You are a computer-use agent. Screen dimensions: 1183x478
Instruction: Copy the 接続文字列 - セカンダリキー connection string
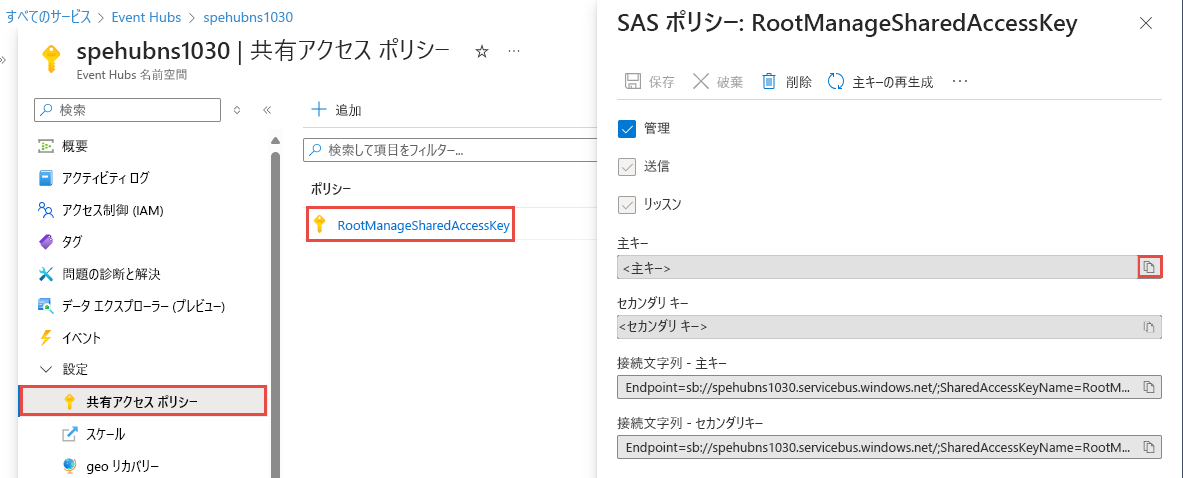[1149, 446]
